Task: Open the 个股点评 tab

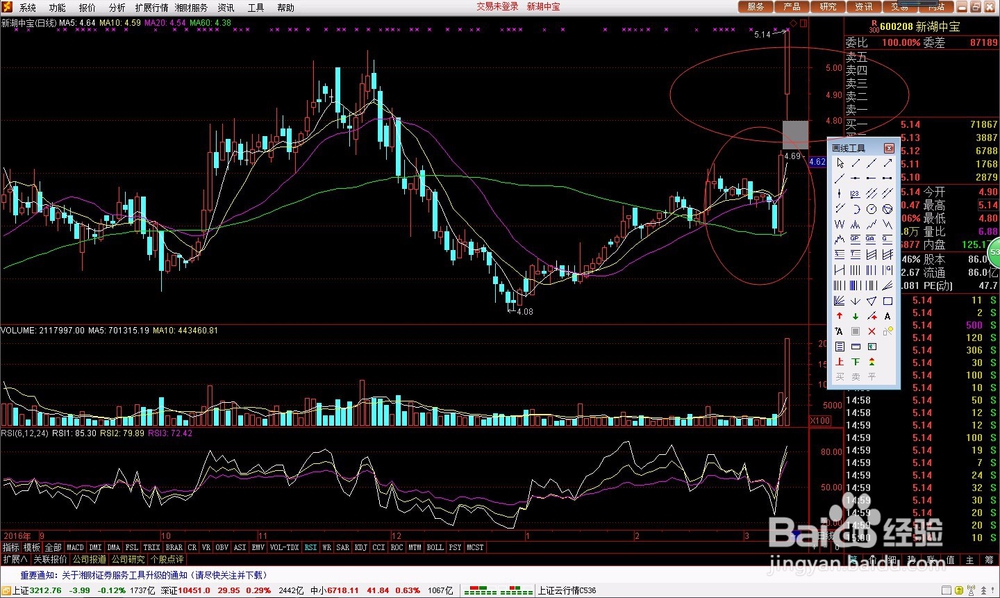Action: pyautogui.click(x=167, y=559)
